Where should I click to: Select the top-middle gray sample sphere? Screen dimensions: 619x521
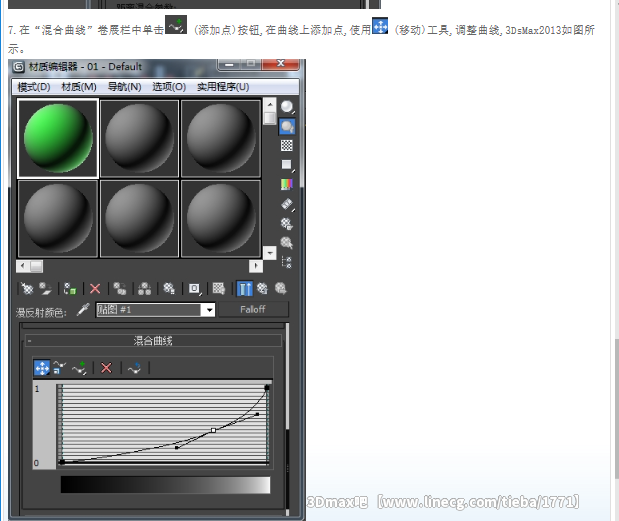139,139
